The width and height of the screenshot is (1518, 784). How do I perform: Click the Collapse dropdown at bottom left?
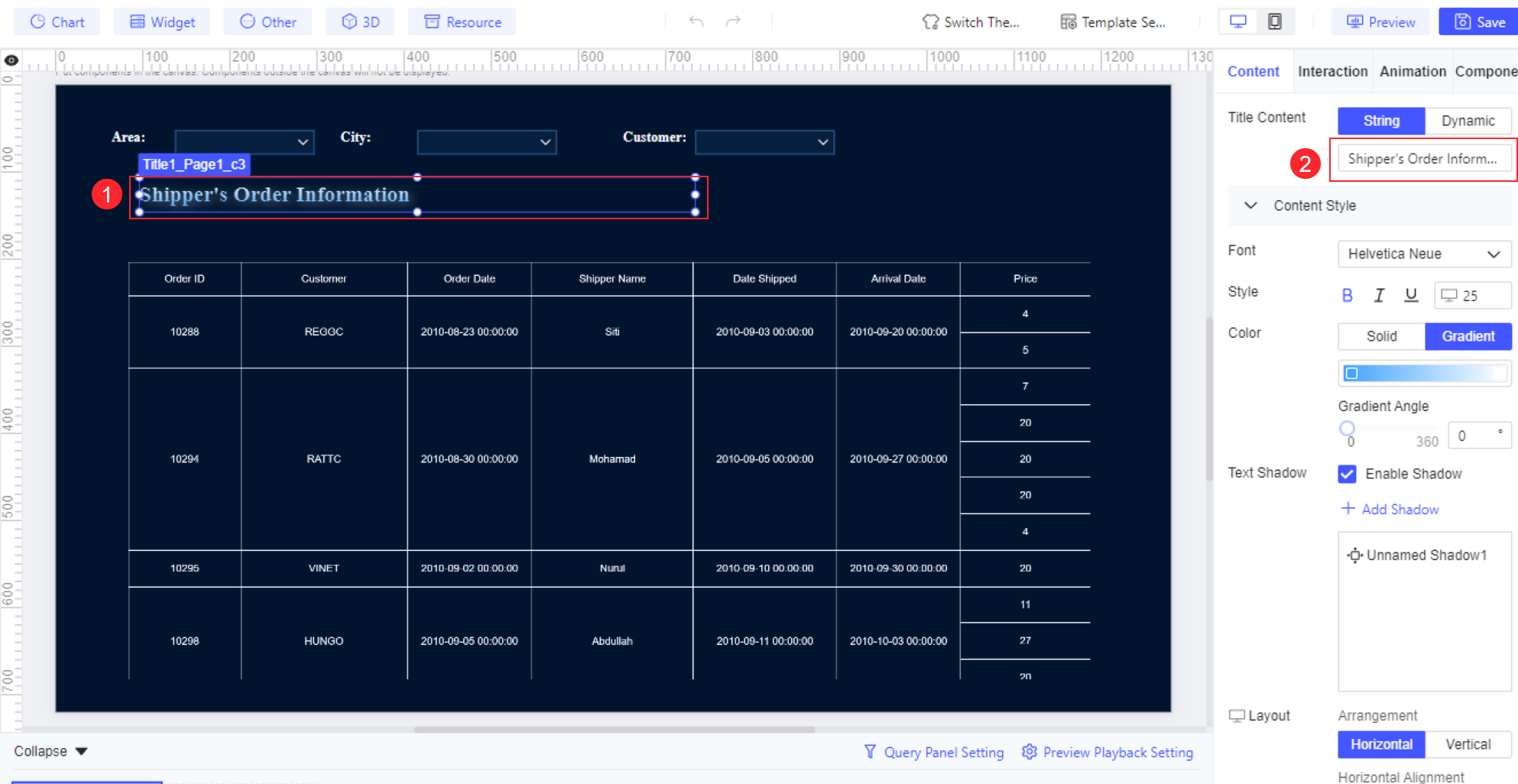pos(50,751)
